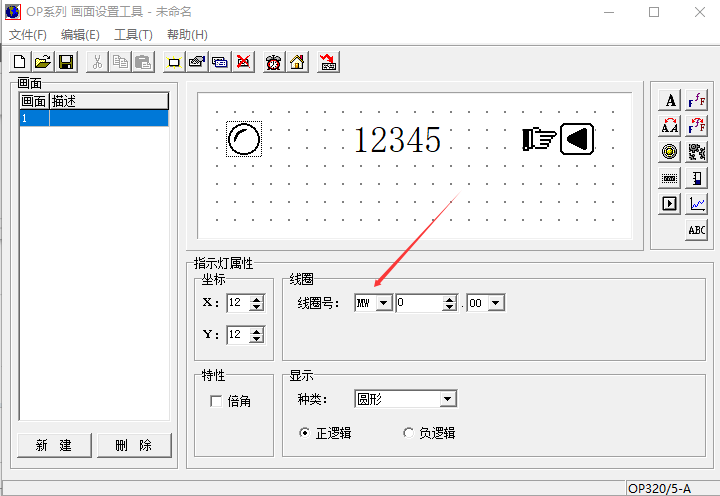Select the yellow indicator lamp tool

670,152
